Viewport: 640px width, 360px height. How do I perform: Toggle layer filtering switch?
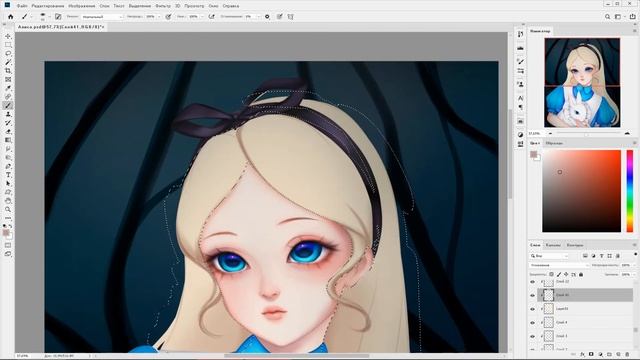(636, 254)
